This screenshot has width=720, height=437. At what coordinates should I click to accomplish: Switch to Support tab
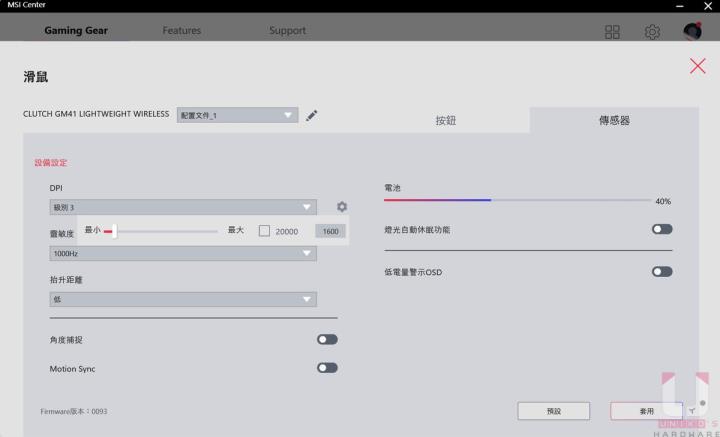[x=287, y=31]
